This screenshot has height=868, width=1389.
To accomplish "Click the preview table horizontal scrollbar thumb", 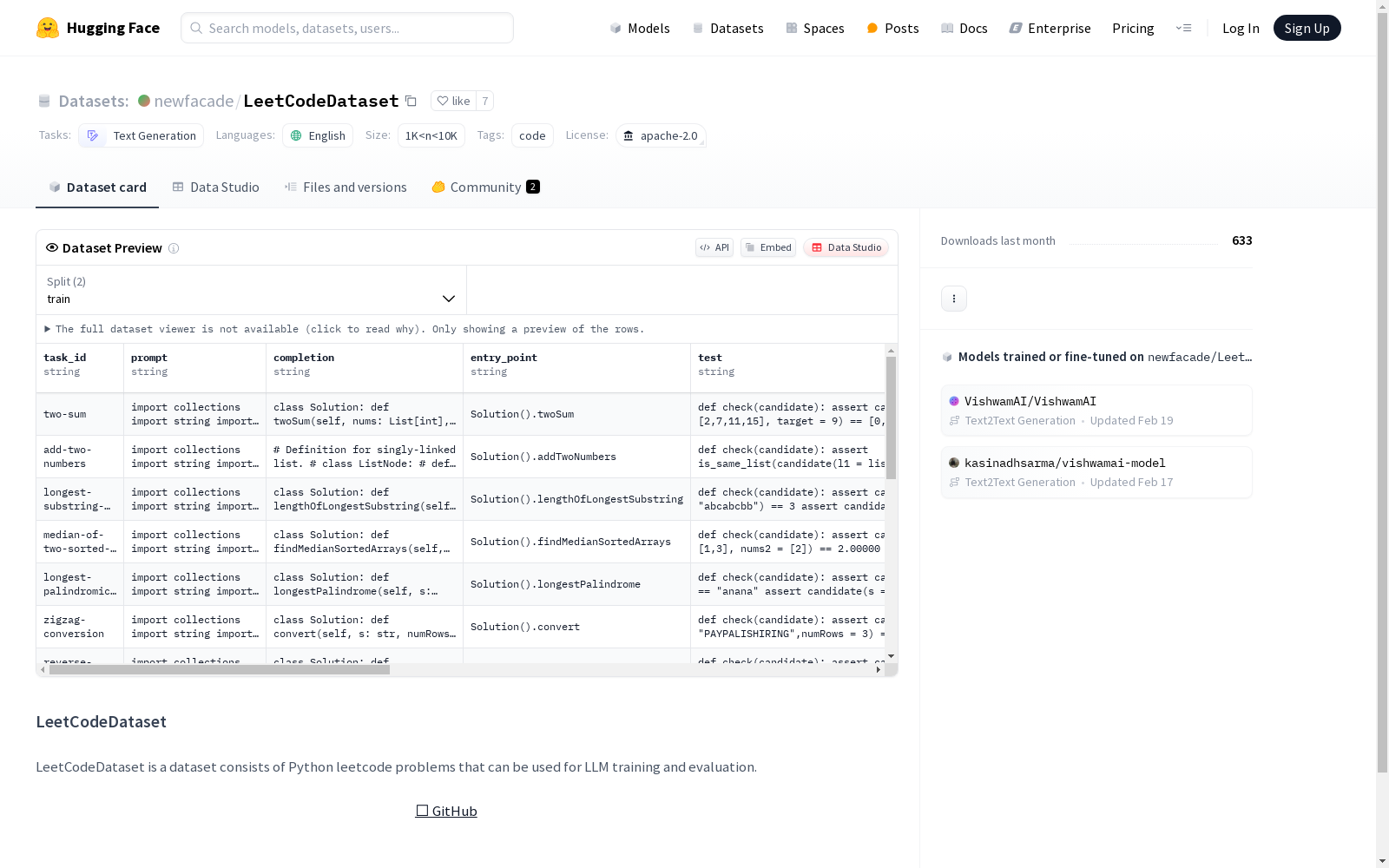I will pyautogui.click(x=220, y=669).
